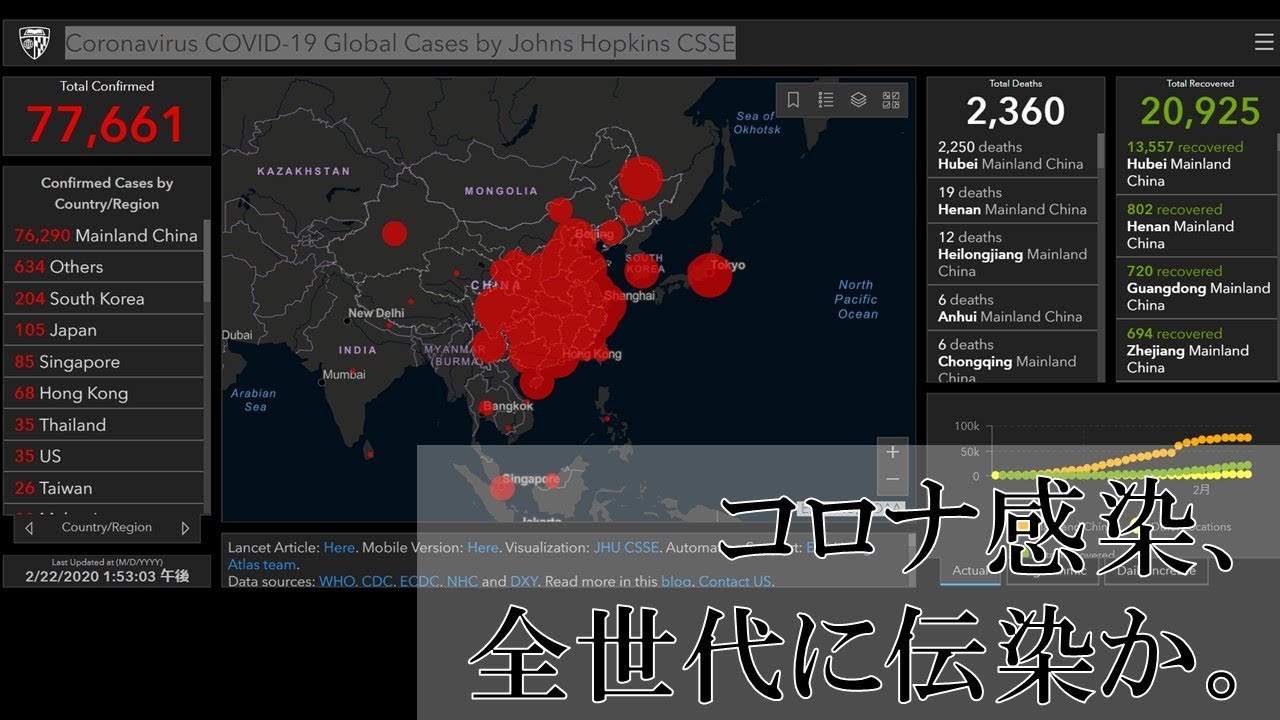Select Anhui deaths entry (6 deaths)
The image size is (1280, 720).
point(1012,308)
